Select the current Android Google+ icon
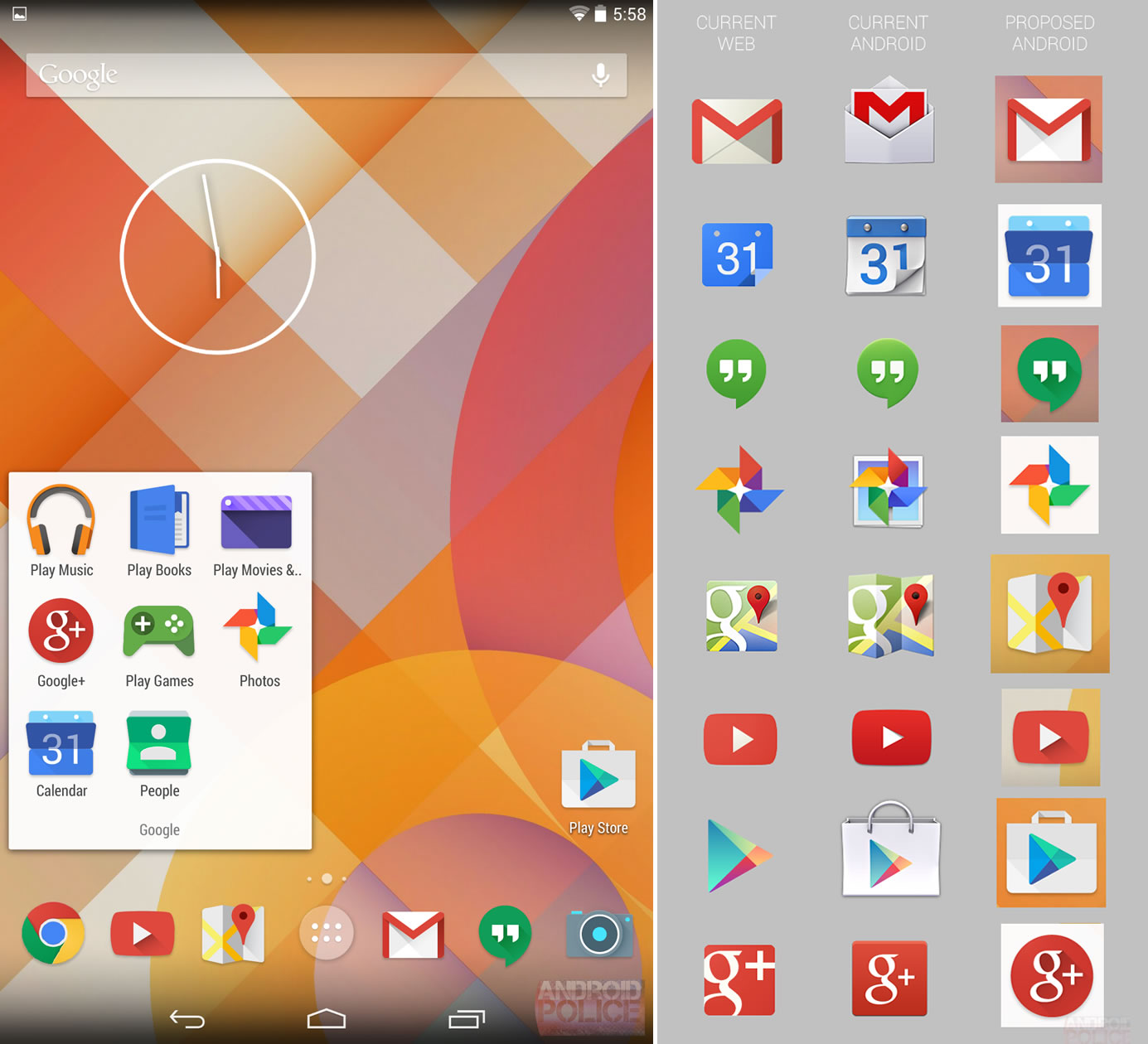The width and height of the screenshot is (1148, 1044). [889, 978]
